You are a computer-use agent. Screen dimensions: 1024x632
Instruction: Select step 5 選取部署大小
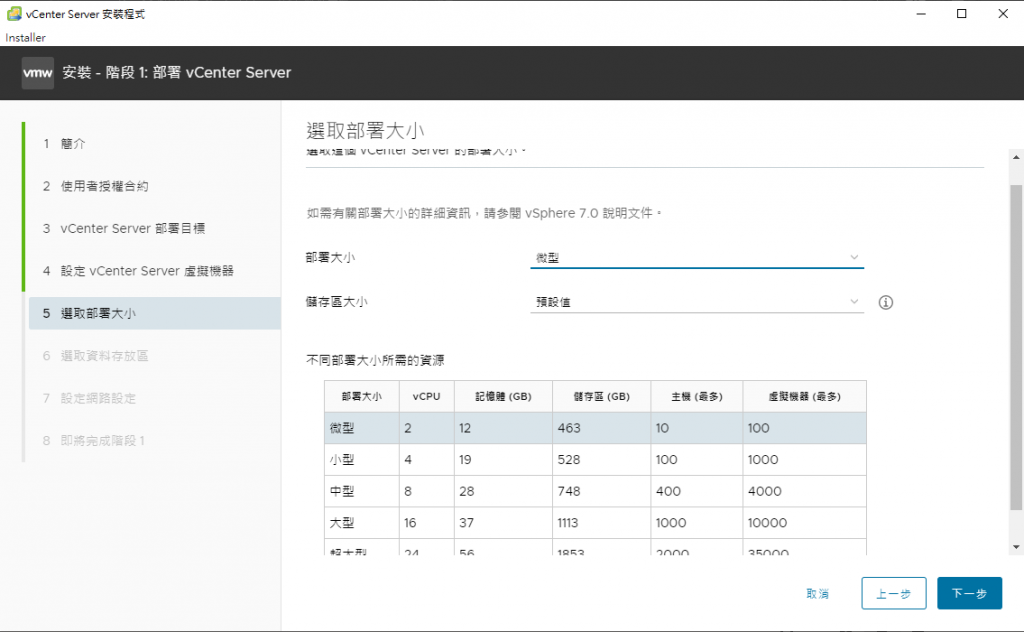coord(155,313)
